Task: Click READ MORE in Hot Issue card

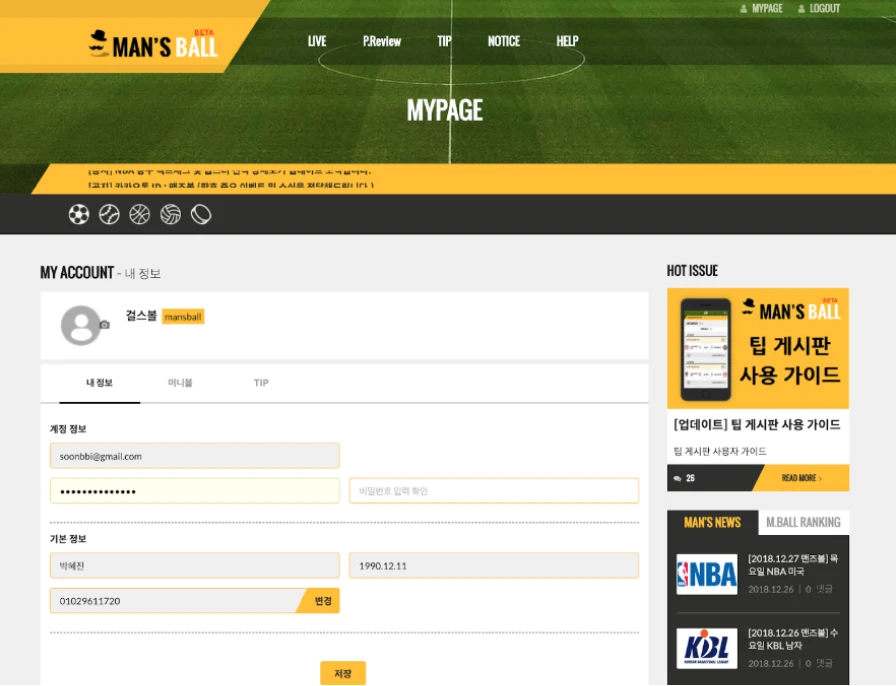Action: click(x=802, y=478)
